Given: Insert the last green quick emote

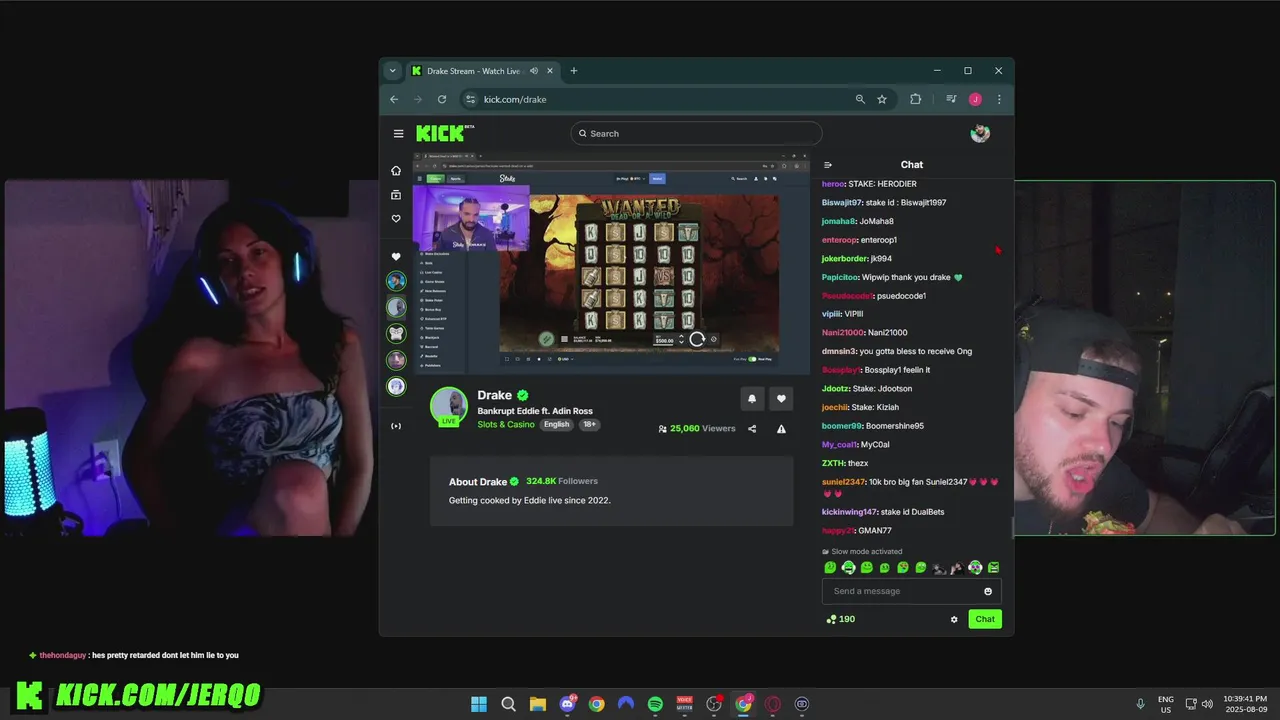Looking at the screenshot, I should (994, 567).
